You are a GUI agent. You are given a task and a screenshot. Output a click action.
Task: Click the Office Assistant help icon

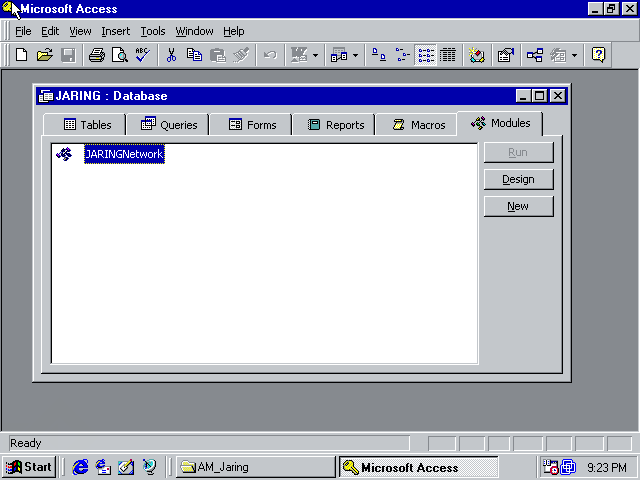click(x=598, y=55)
